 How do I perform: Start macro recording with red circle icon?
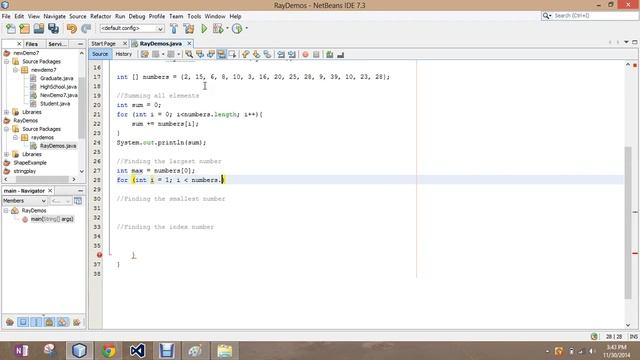pyautogui.click(x=305, y=54)
